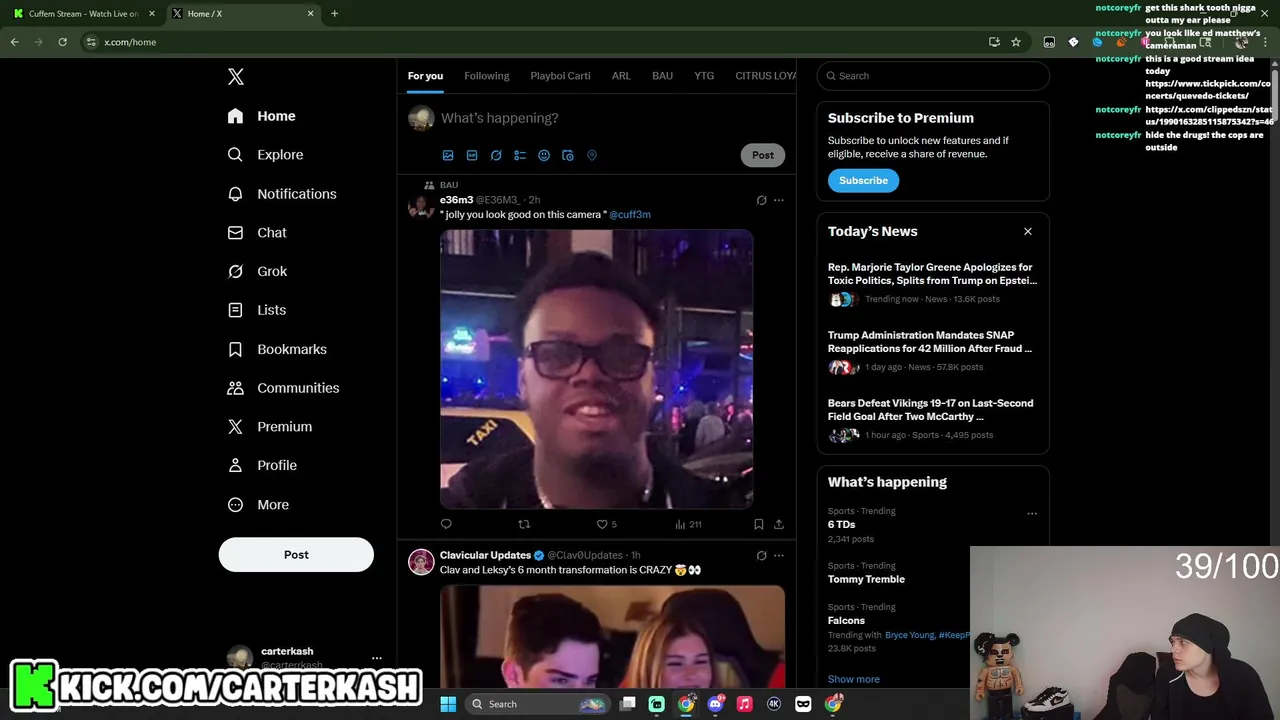Bookmark this page with star icon
The image size is (1280, 720).
click(1016, 42)
